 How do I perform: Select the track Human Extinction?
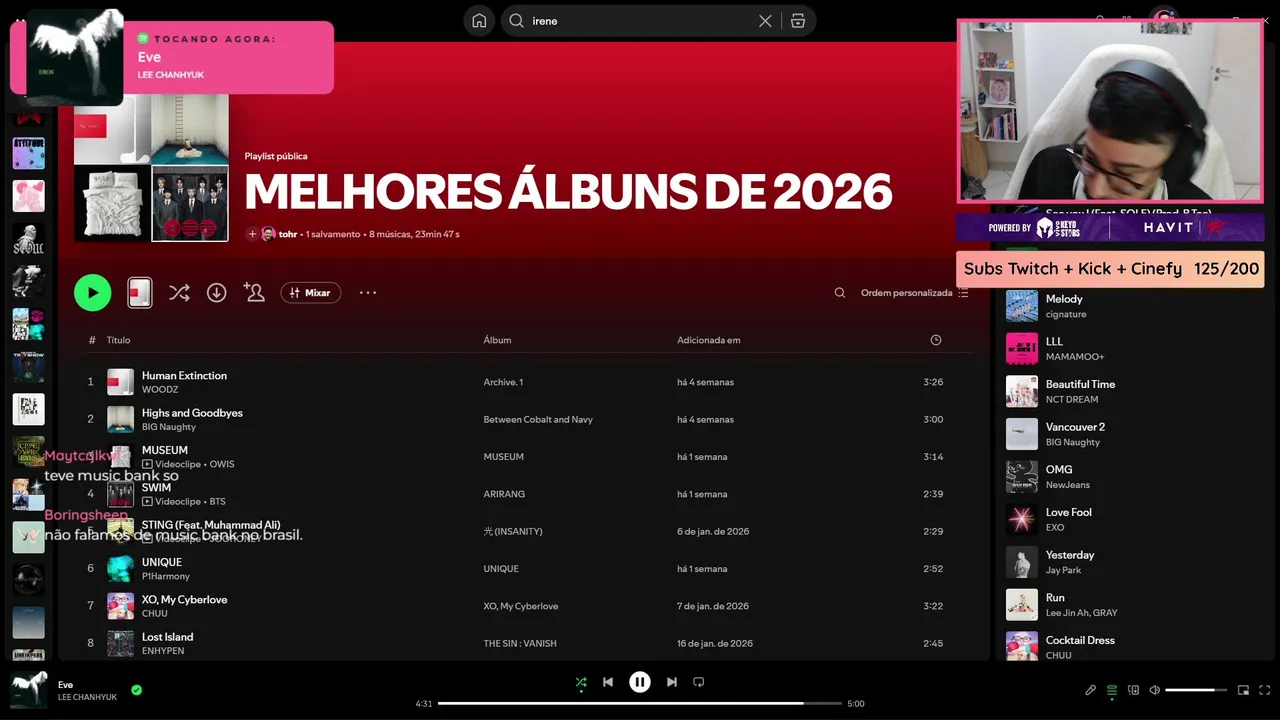[184, 376]
